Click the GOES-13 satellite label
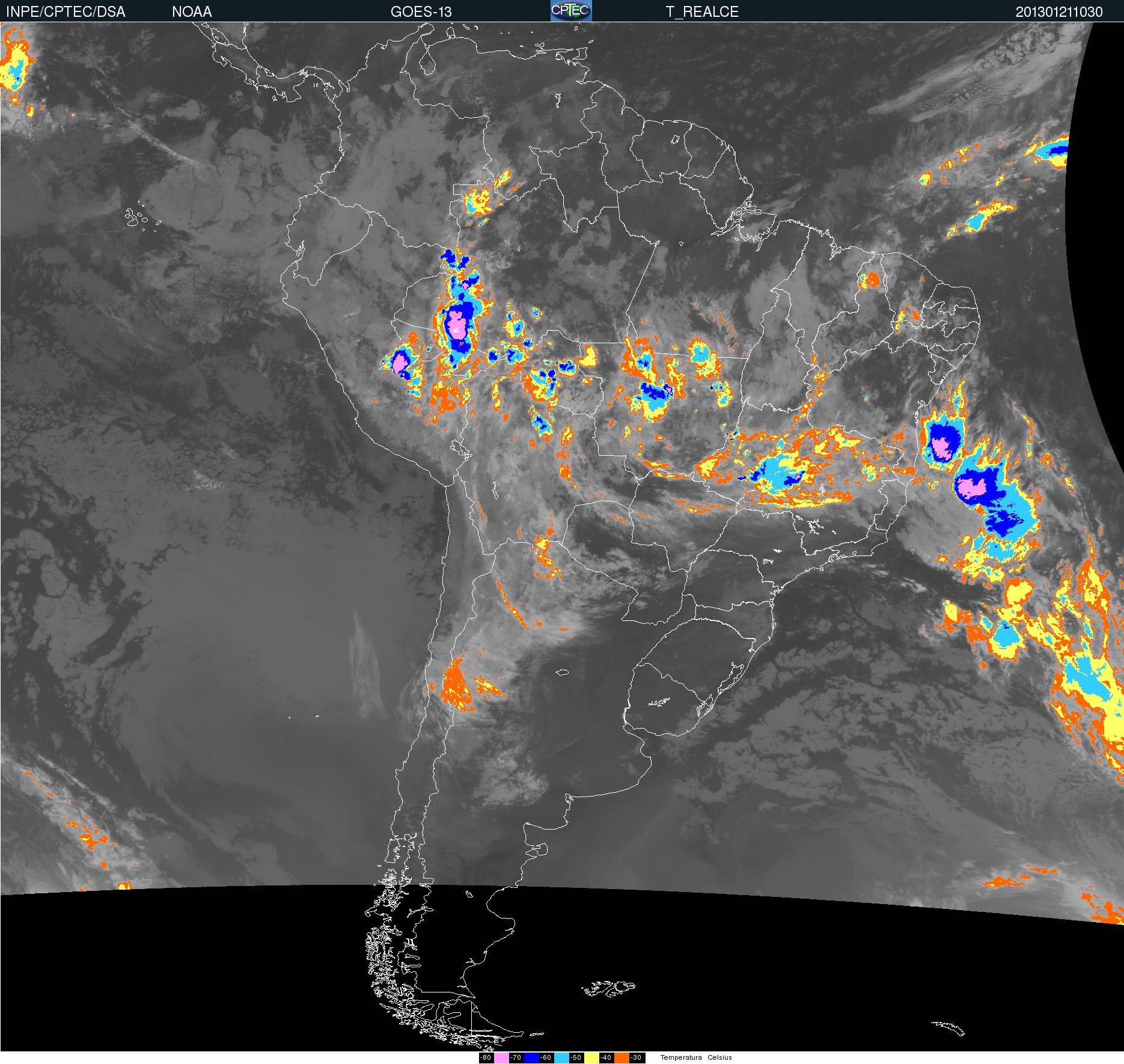The width and height of the screenshot is (1124, 1064). click(x=421, y=11)
